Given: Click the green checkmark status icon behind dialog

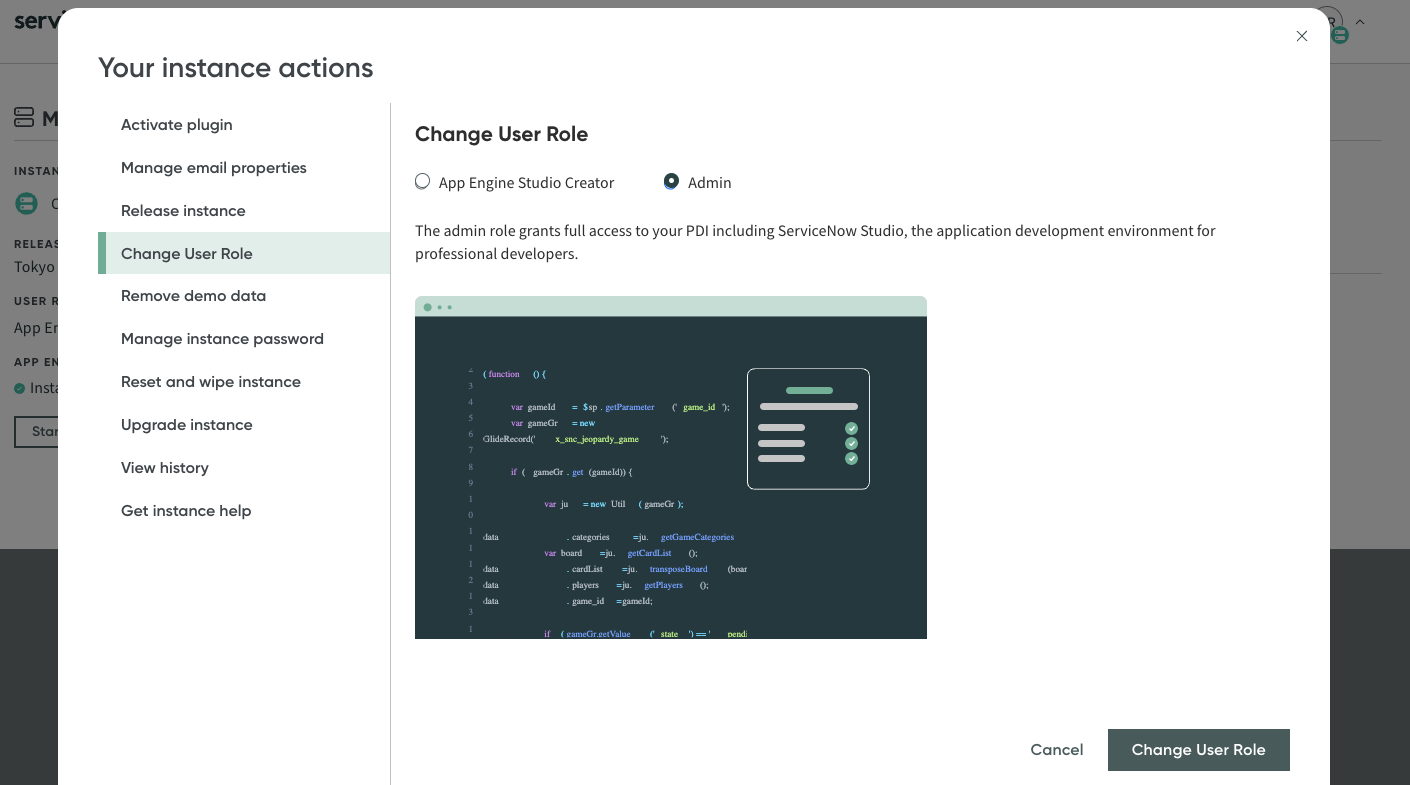Looking at the screenshot, I should pyautogui.click(x=20, y=388).
